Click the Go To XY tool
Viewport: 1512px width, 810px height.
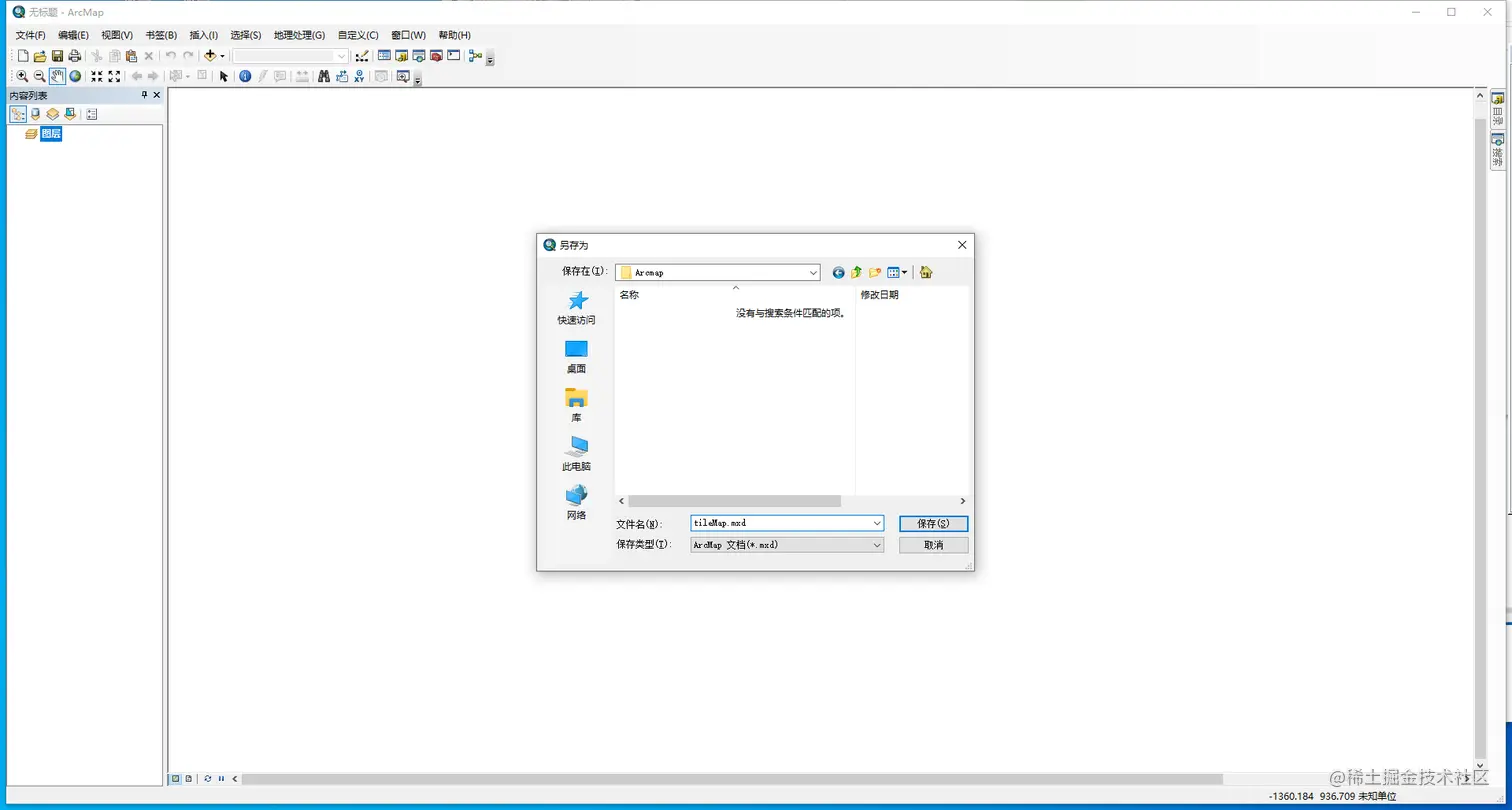tap(359, 76)
